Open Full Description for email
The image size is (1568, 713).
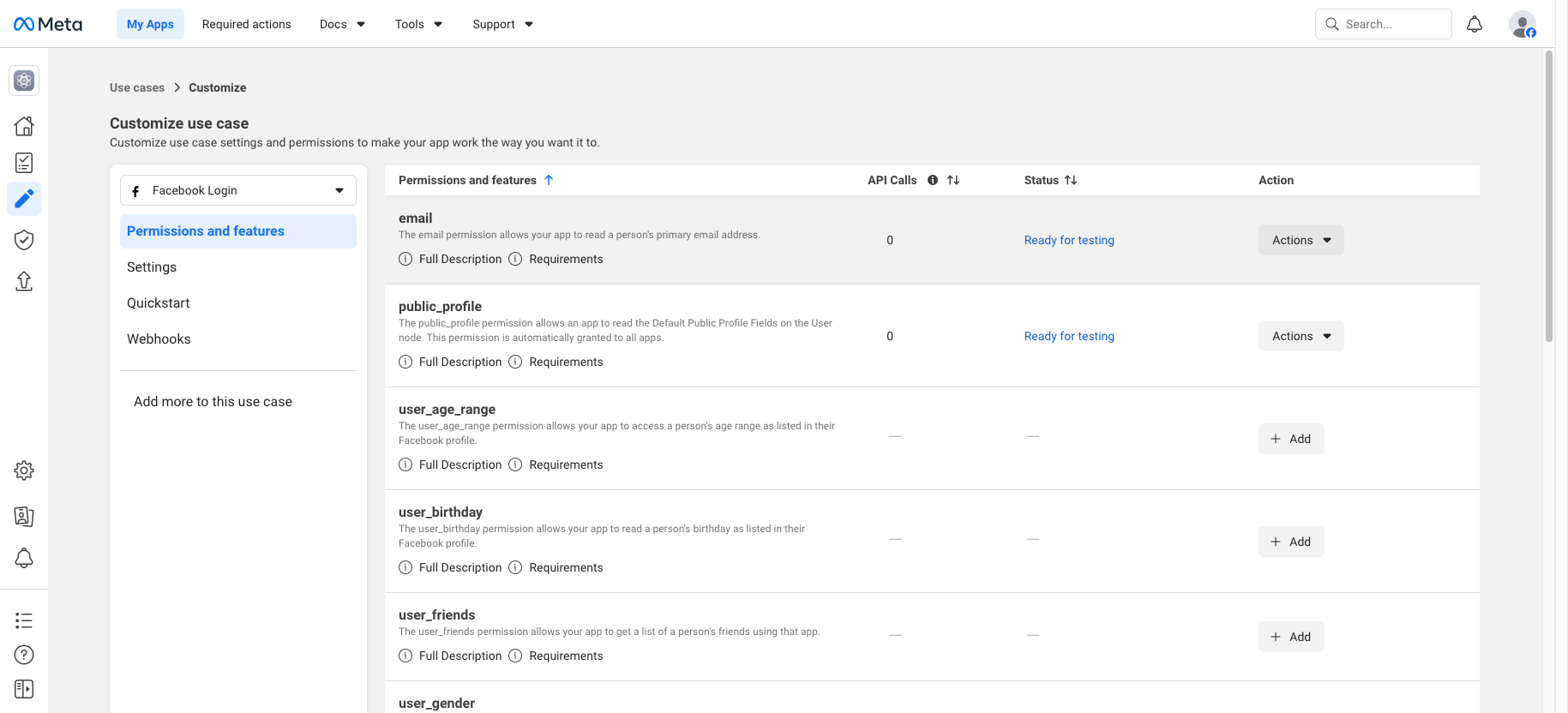point(450,259)
